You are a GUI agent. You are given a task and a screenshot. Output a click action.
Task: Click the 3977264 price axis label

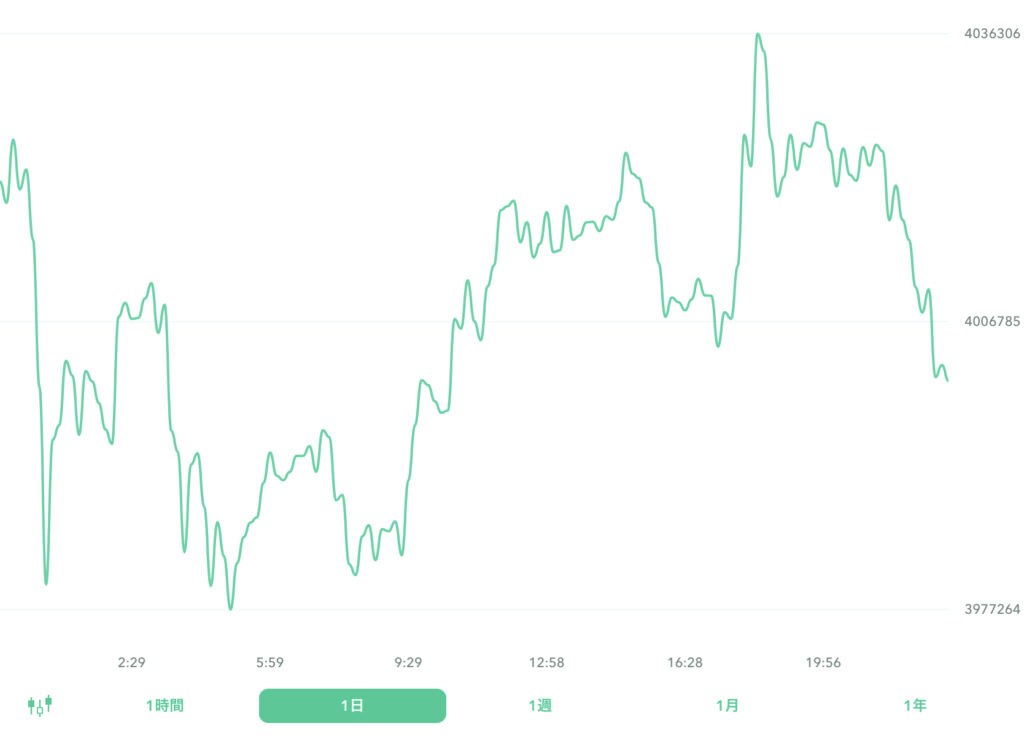coord(991,609)
